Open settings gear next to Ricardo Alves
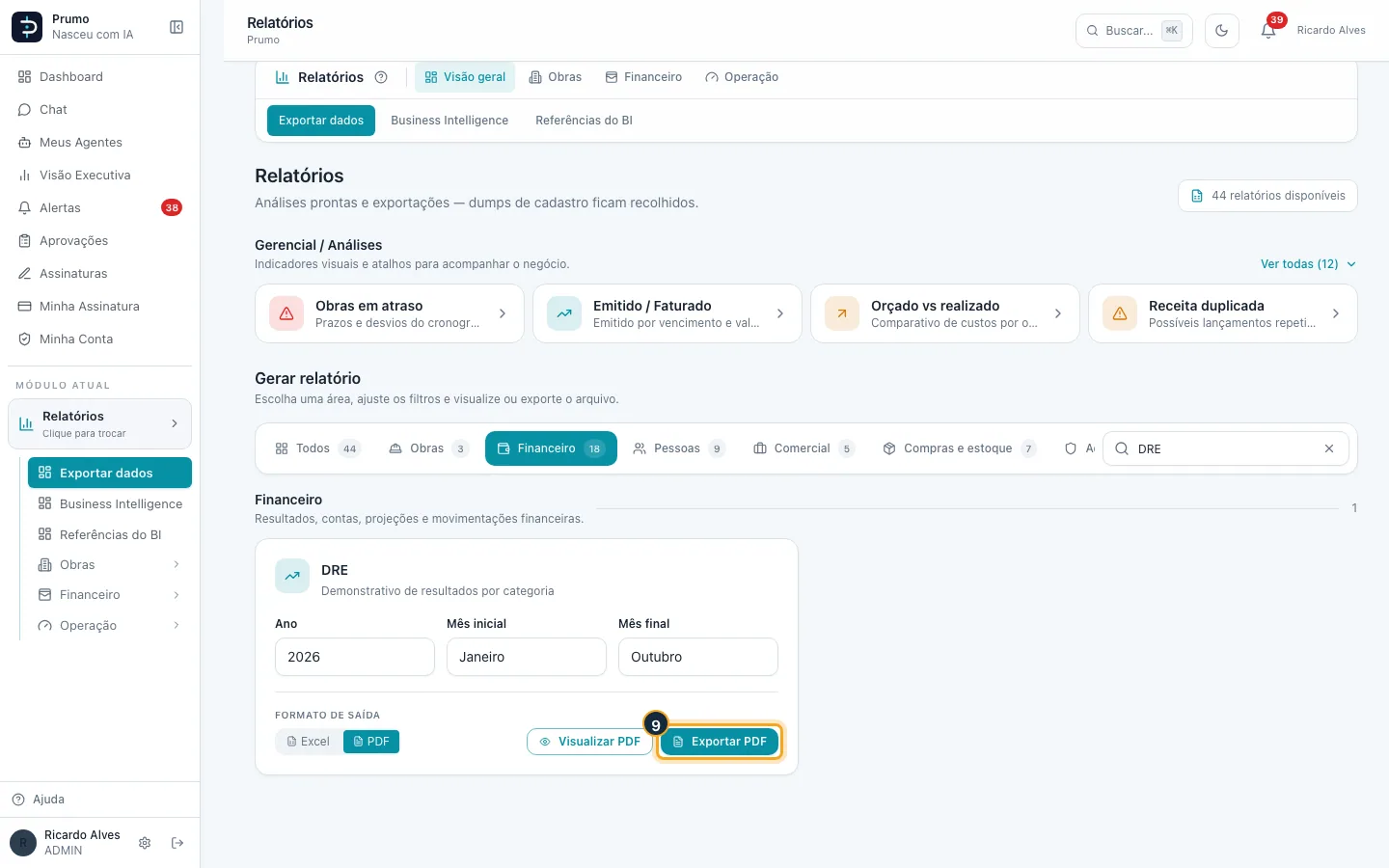This screenshot has width=1389, height=868. [x=145, y=843]
